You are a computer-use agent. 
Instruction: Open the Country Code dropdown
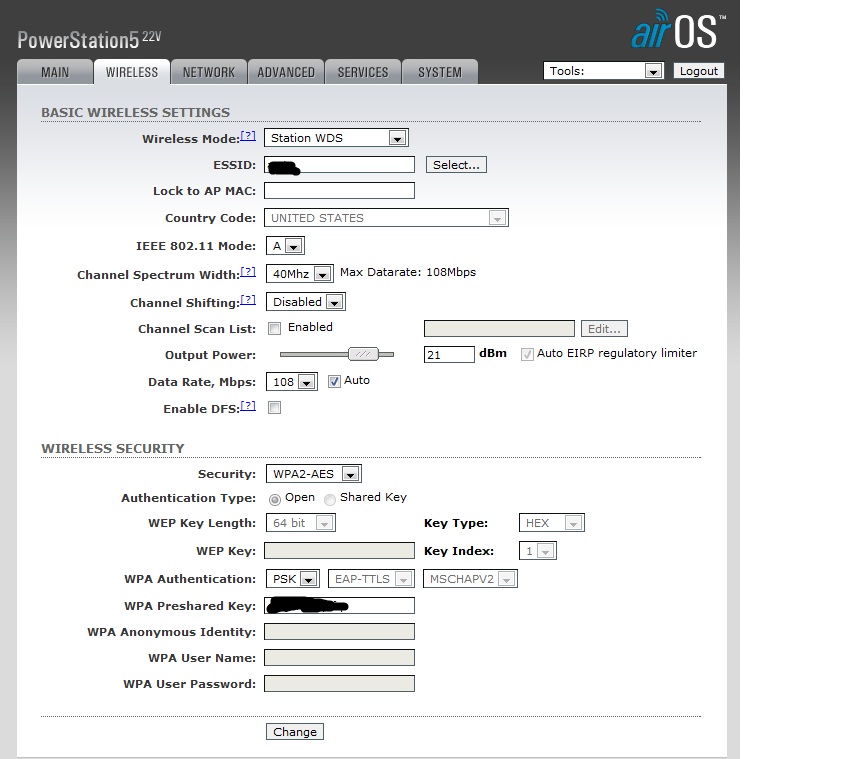tap(386, 218)
